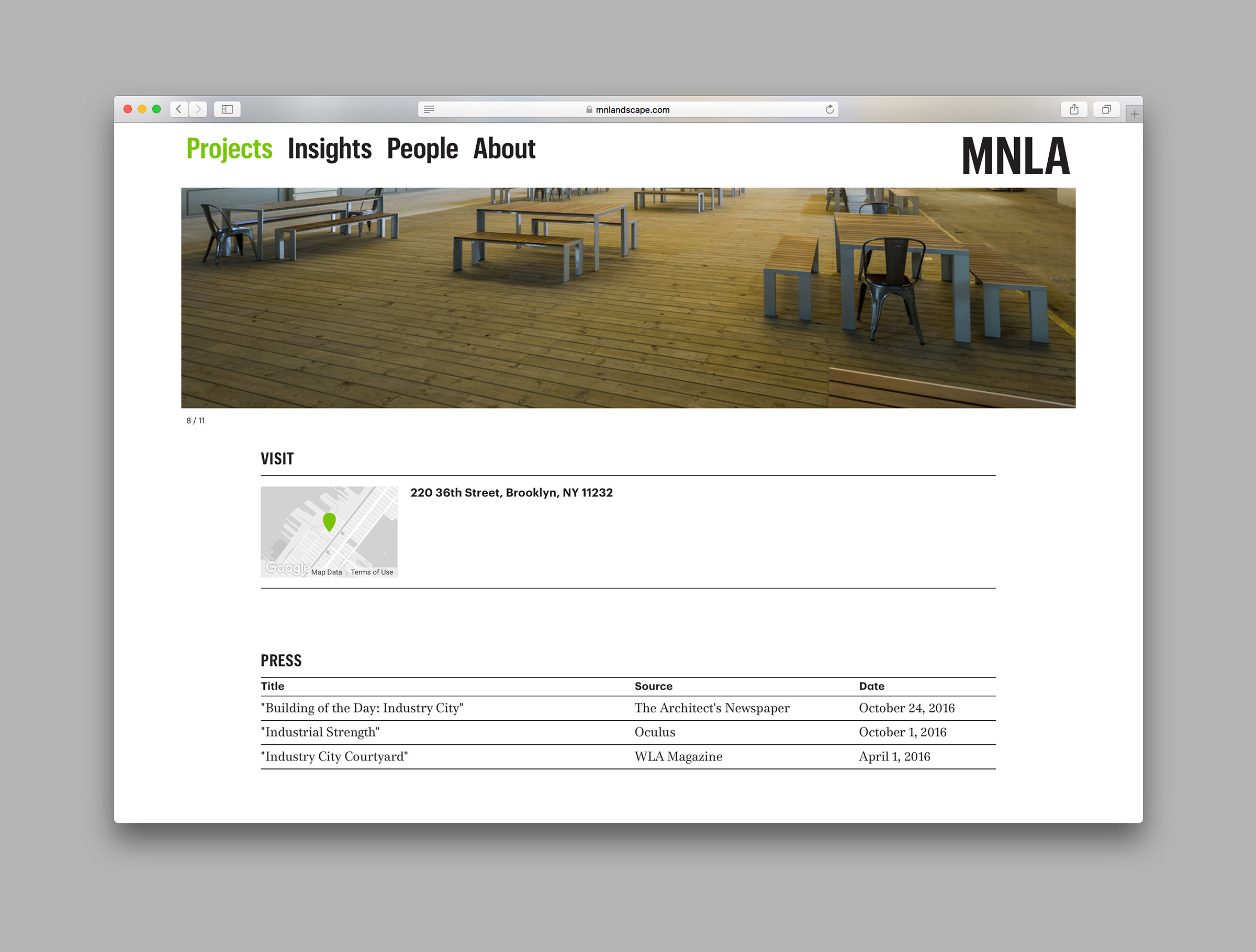Click the reload page icon

point(829,109)
